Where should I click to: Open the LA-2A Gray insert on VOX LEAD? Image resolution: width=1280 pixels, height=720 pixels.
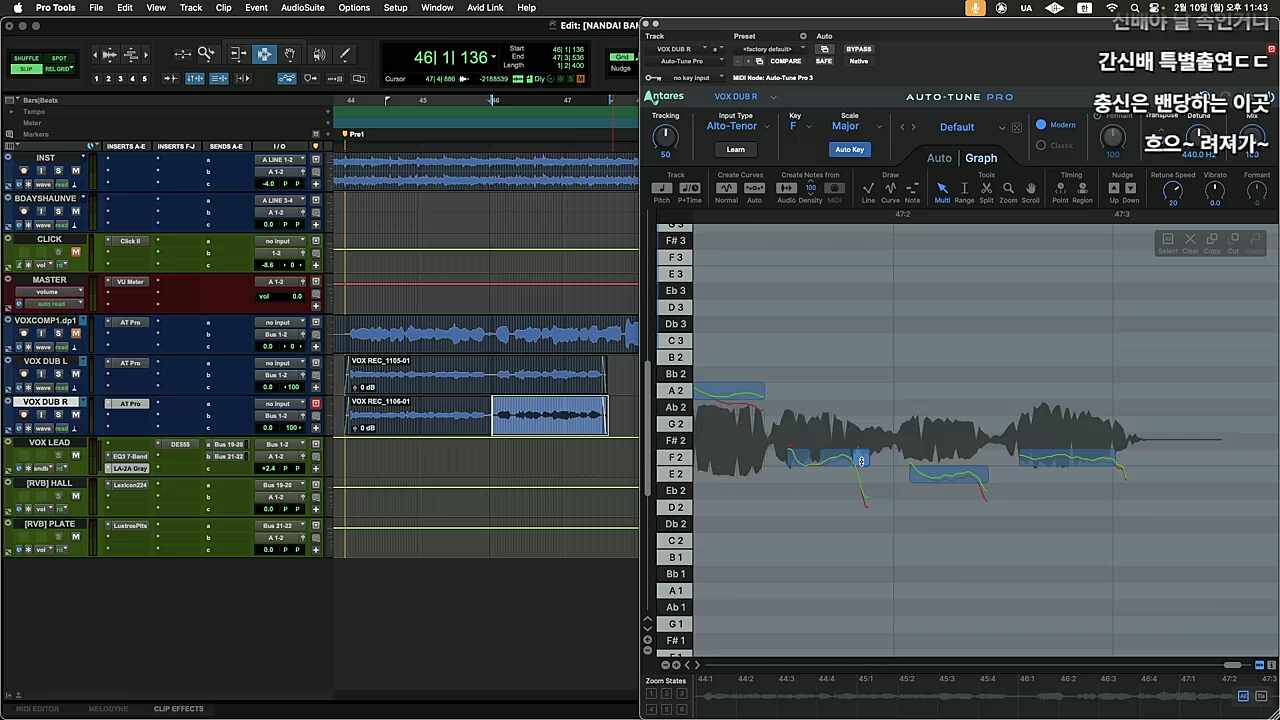tap(130, 468)
